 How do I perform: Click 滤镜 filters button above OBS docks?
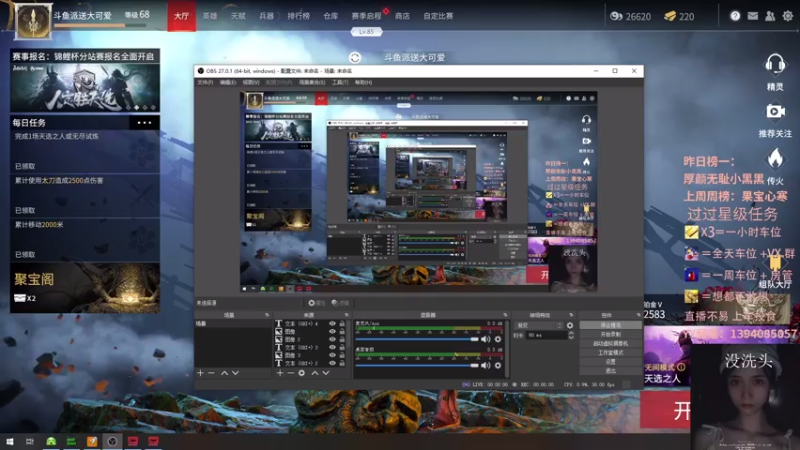[x=340, y=303]
